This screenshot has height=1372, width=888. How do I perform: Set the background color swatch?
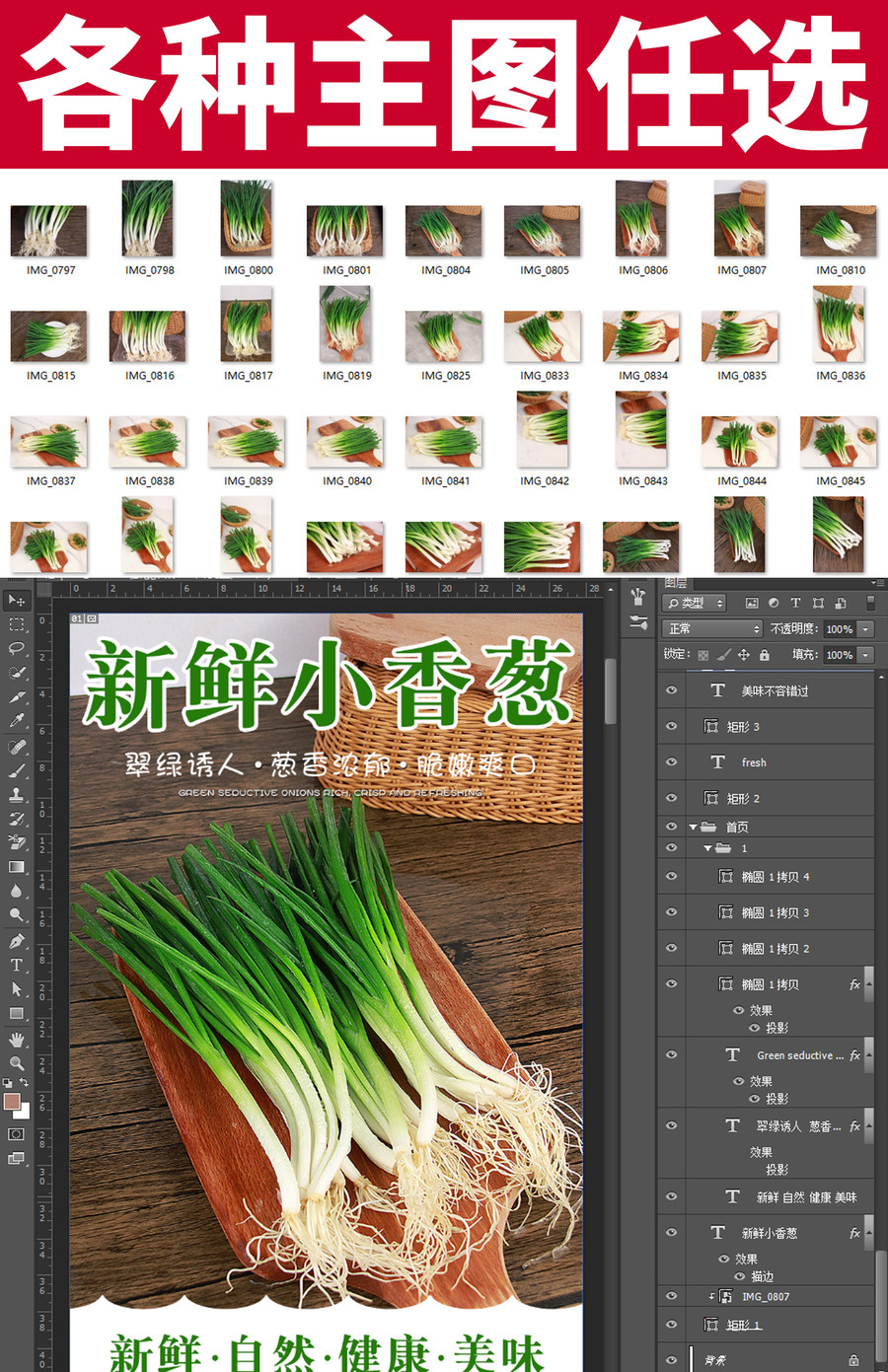pos(21,1110)
